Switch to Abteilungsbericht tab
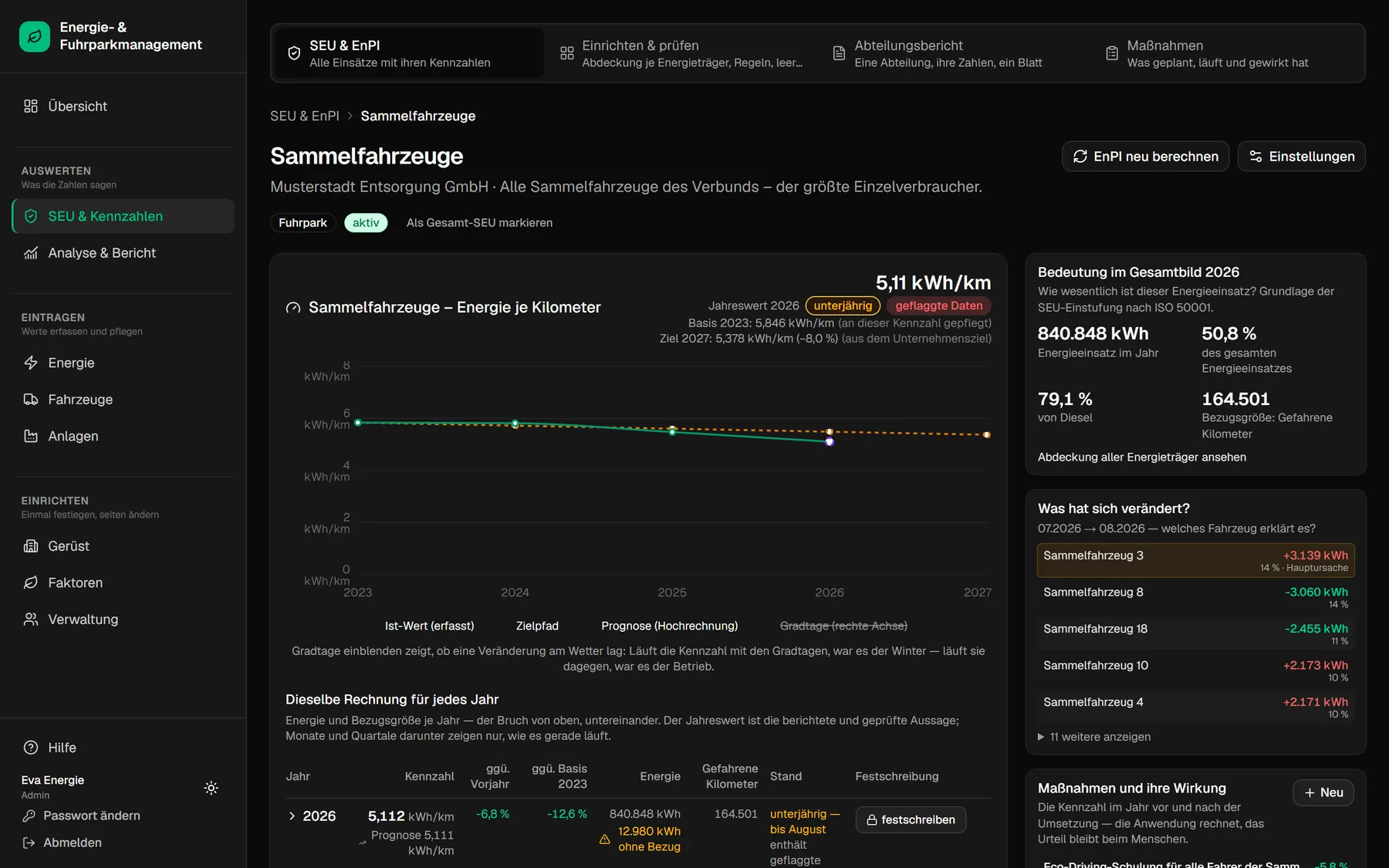The width and height of the screenshot is (1389, 868). [954, 53]
